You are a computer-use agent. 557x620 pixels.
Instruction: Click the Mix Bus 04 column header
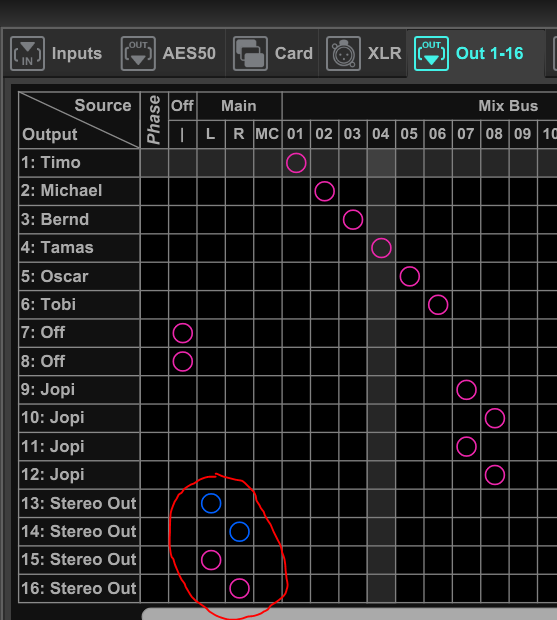coord(381,134)
